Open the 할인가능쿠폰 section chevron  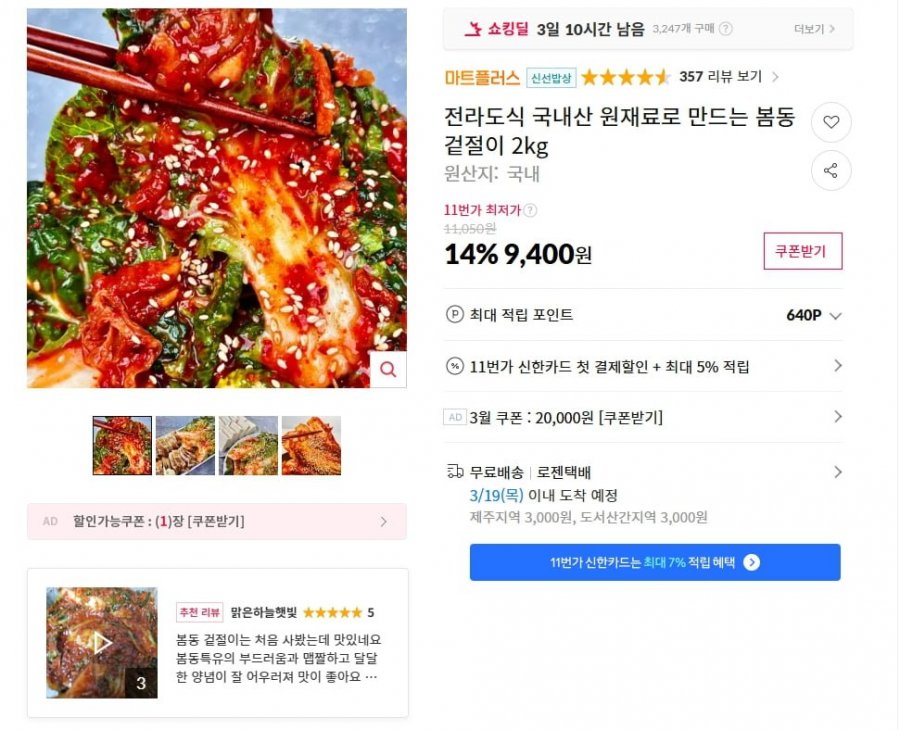381,521
